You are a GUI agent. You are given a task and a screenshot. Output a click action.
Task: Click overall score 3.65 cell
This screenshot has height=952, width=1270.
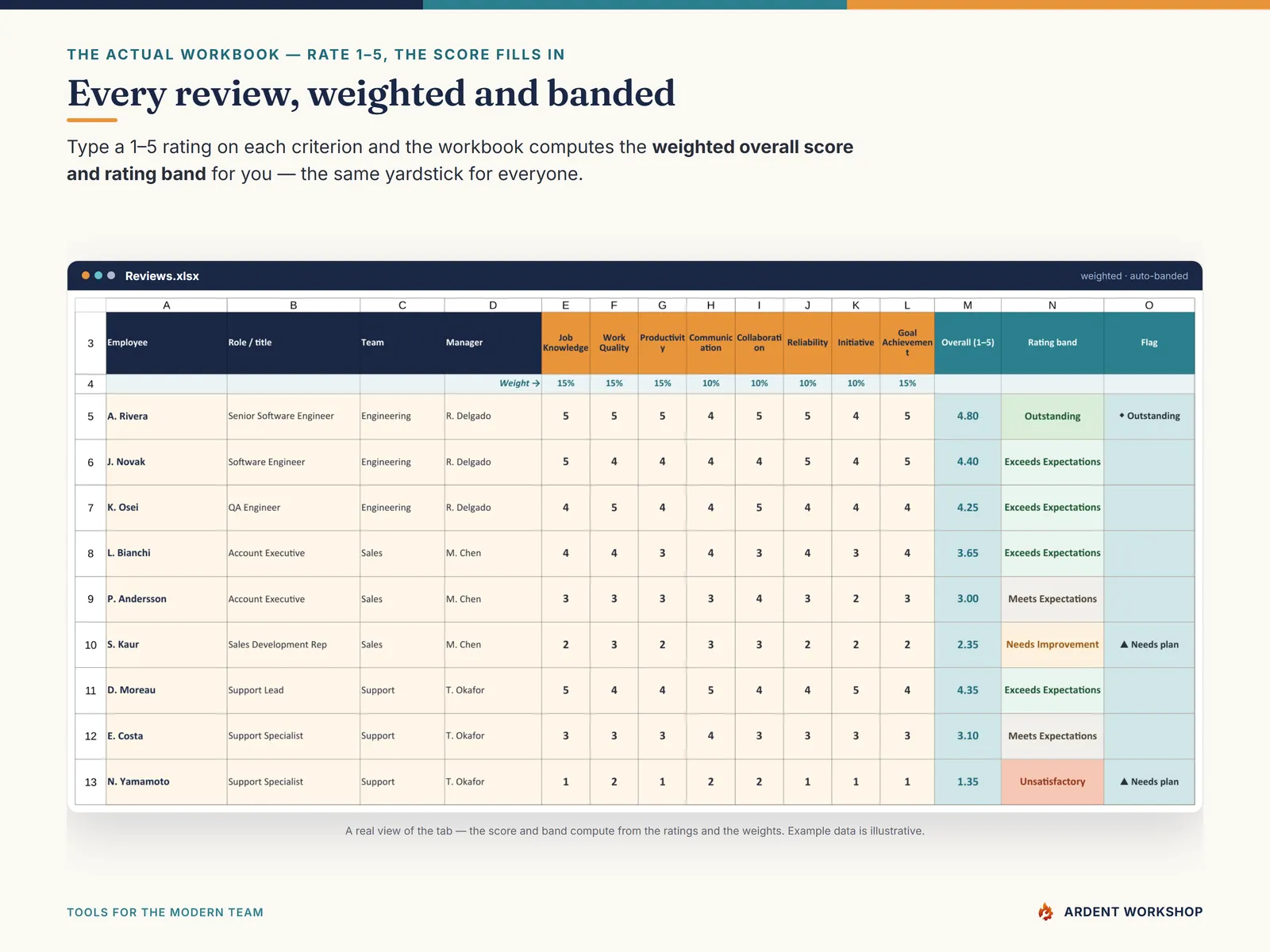968,553
